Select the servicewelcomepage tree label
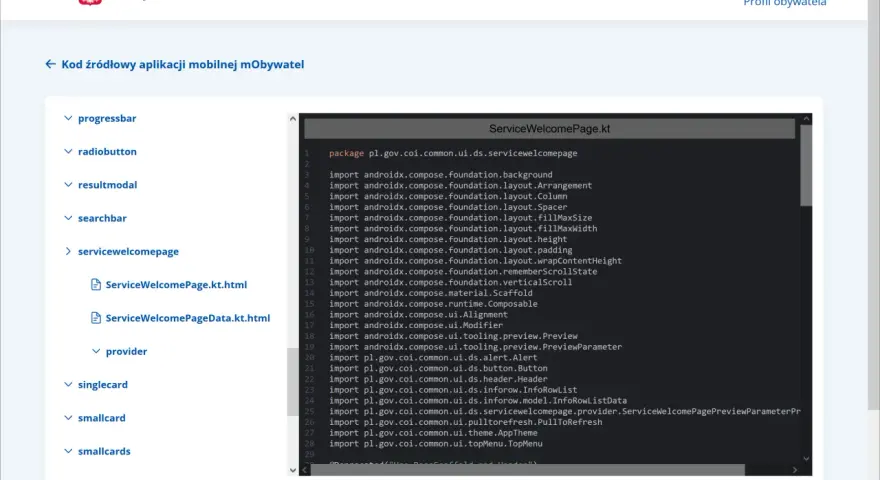The image size is (880, 480). 128,252
